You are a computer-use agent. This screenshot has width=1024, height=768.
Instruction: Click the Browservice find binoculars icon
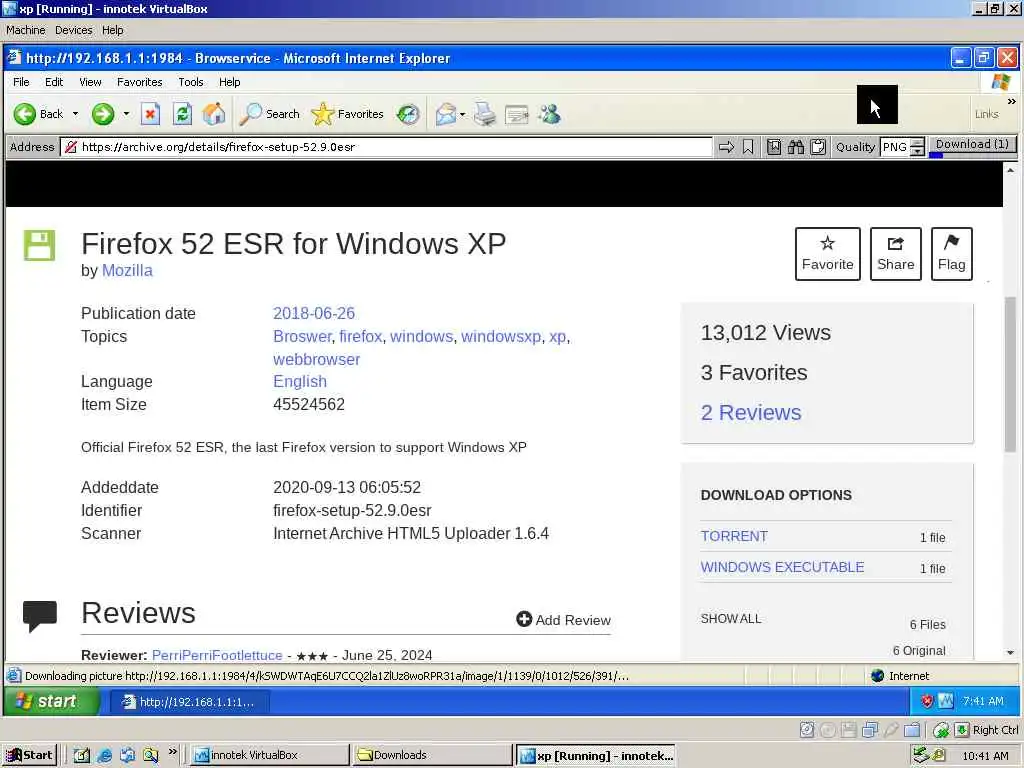pos(795,147)
